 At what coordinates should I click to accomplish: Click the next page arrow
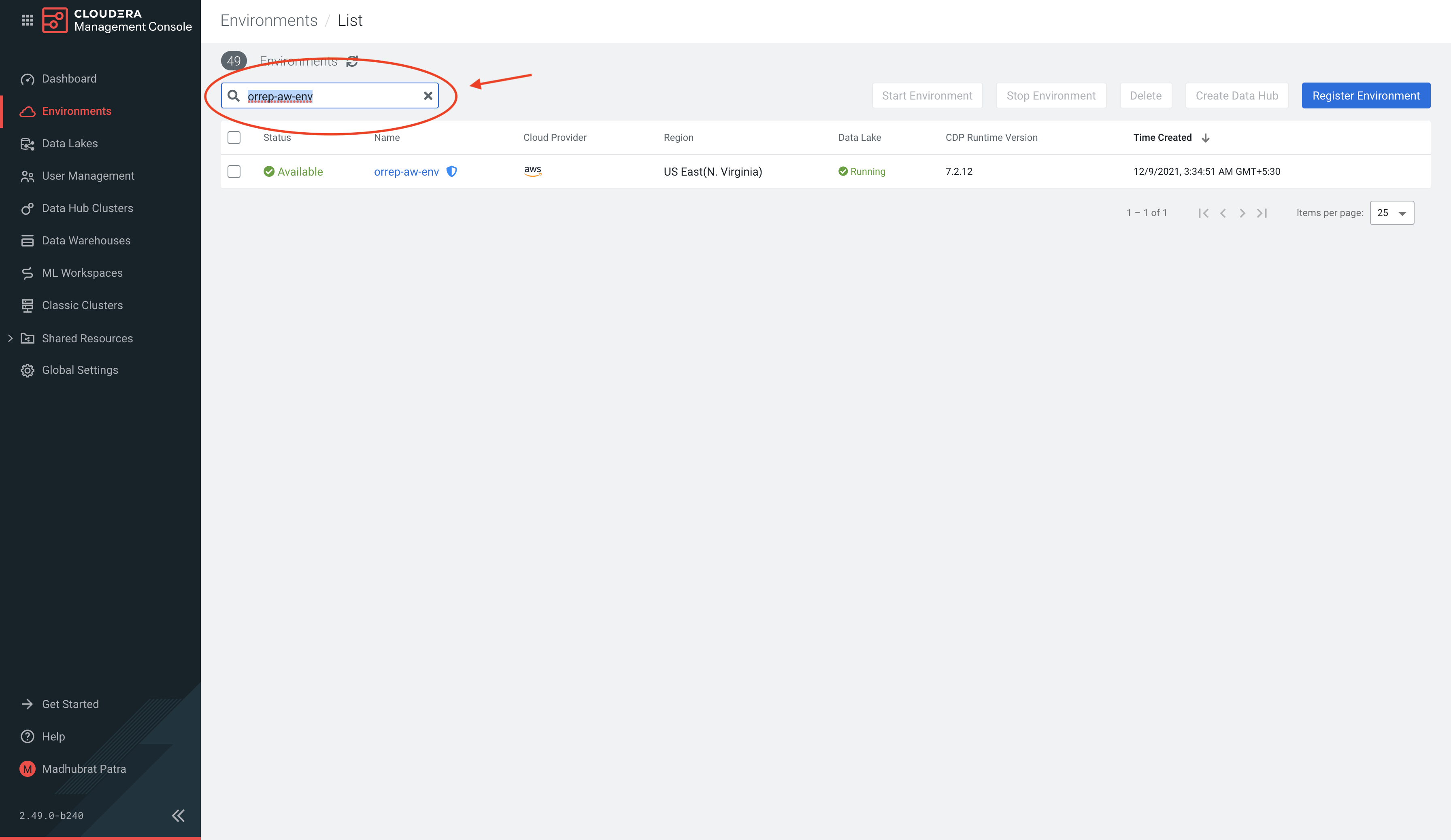pyautogui.click(x=1242, y=214)
